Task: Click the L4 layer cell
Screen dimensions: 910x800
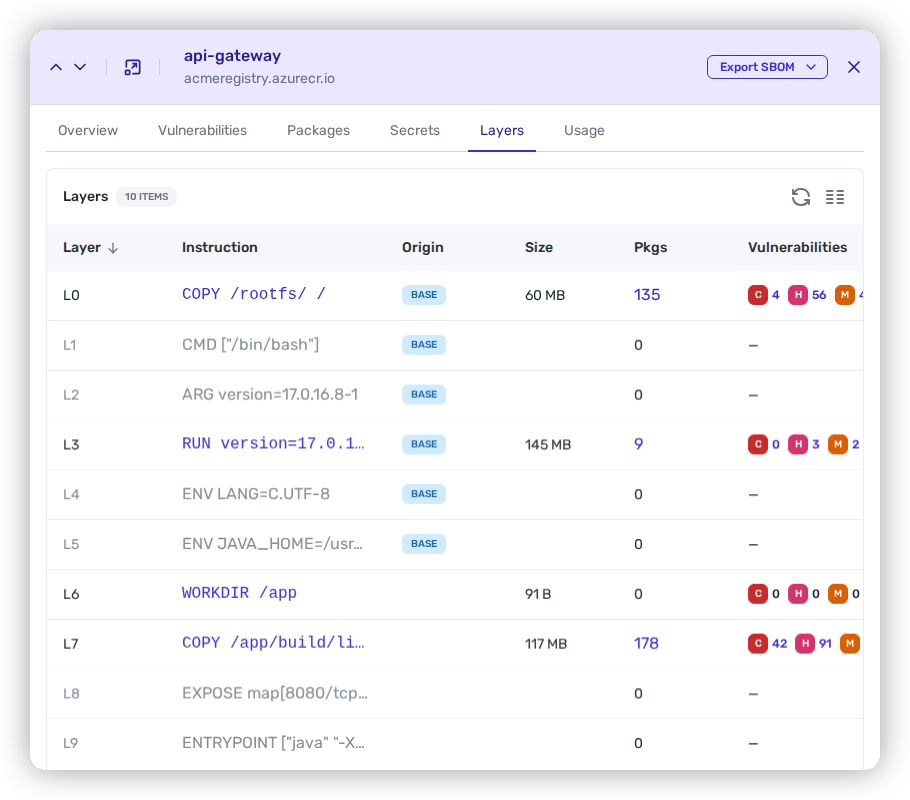Action: click(x=71, y=495)
